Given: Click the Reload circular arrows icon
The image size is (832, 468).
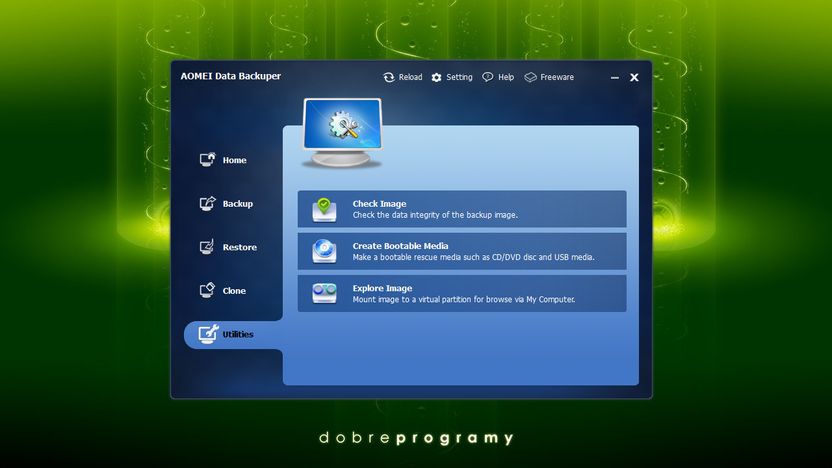Looking at the screenshot, I should [x=388, y=77].
